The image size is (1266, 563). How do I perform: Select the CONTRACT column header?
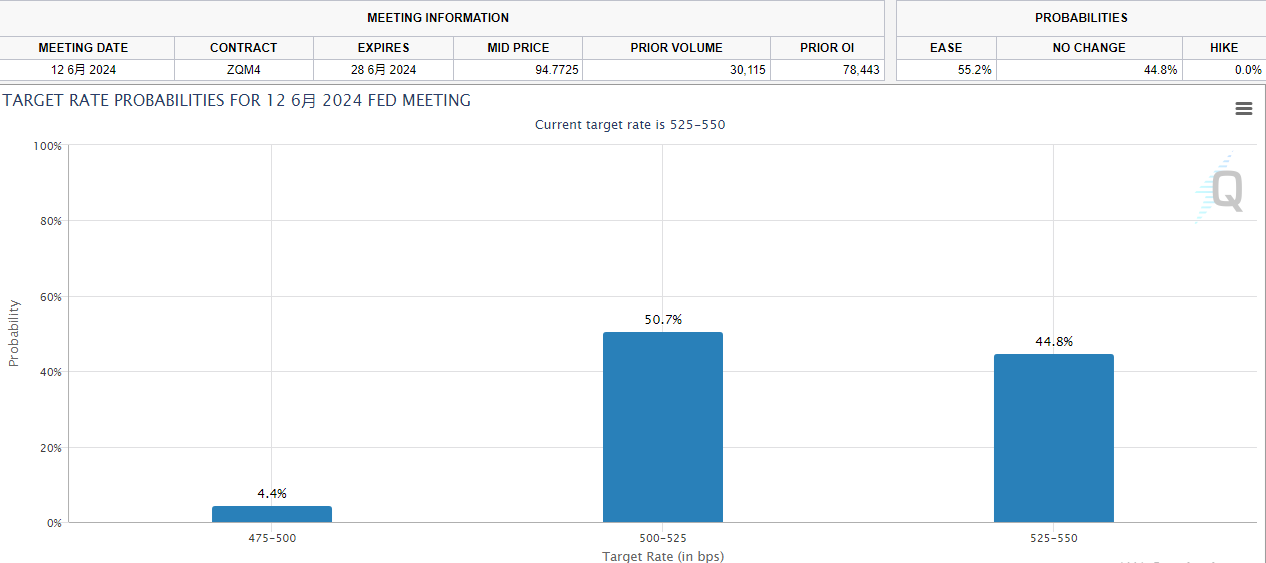coord(244,48)
